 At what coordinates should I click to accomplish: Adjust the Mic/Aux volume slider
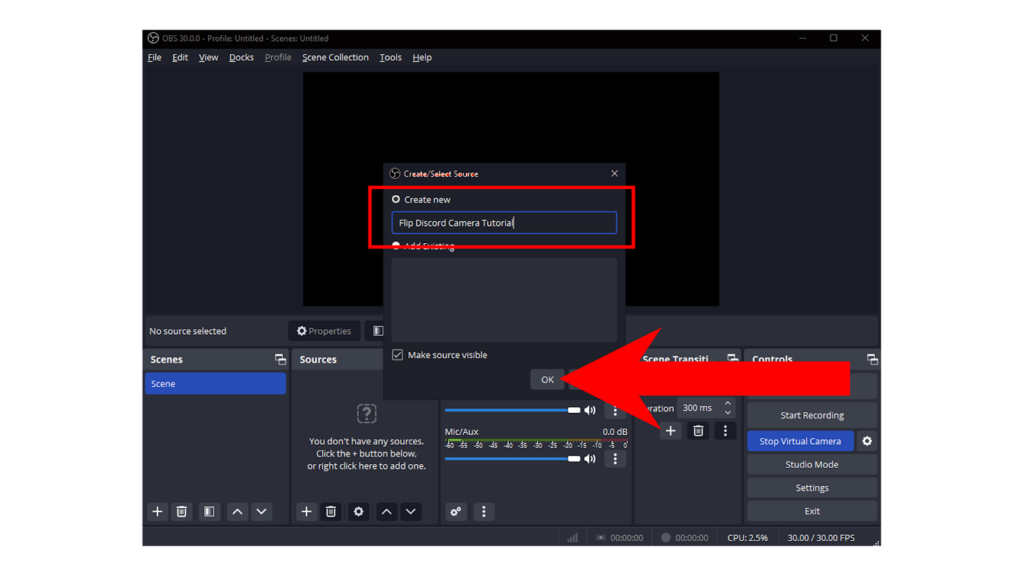pos(513,458)
